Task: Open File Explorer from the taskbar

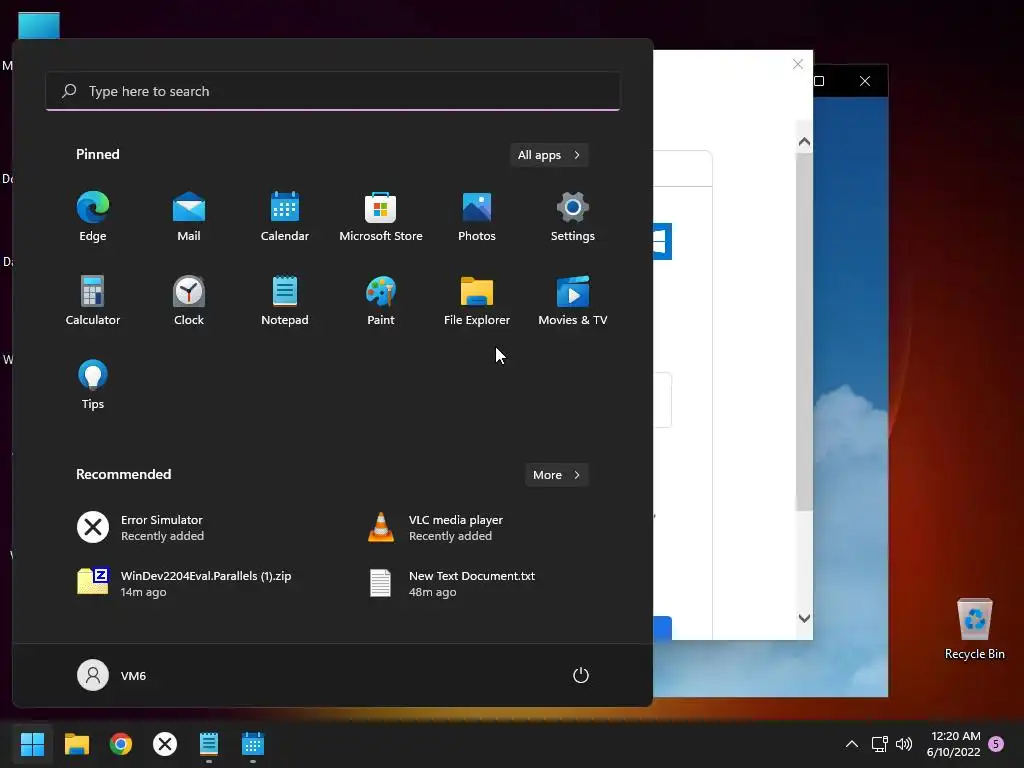Action: pyautogui.click(x=76, y=744)
